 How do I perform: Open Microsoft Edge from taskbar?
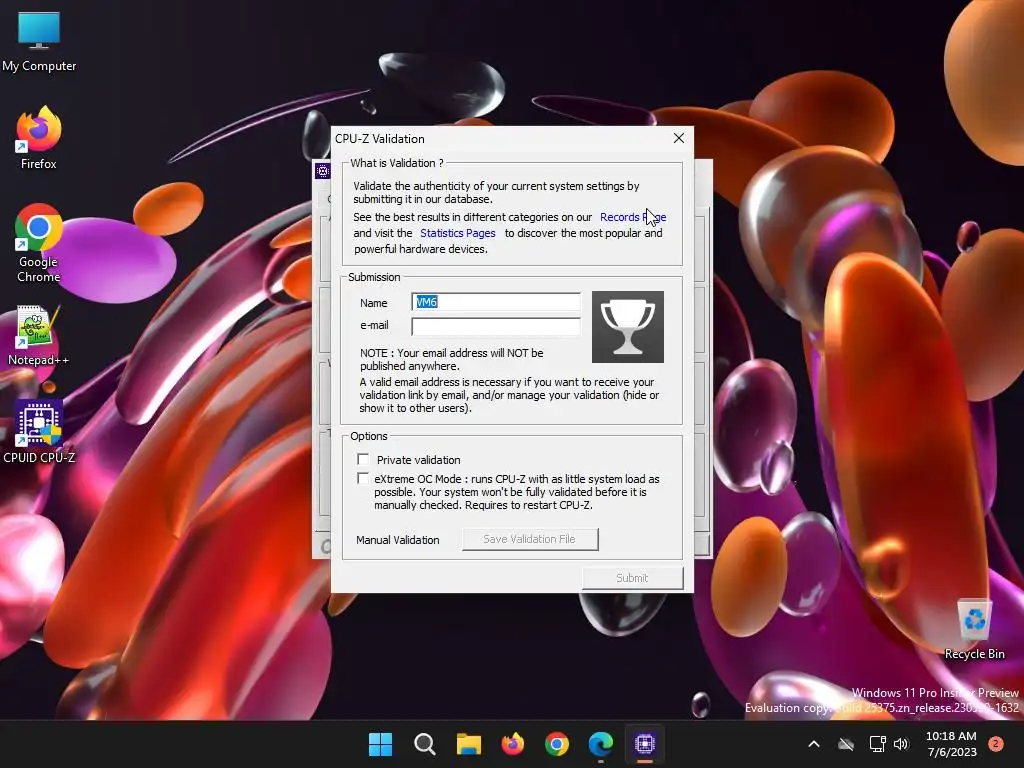pos(601,744)
